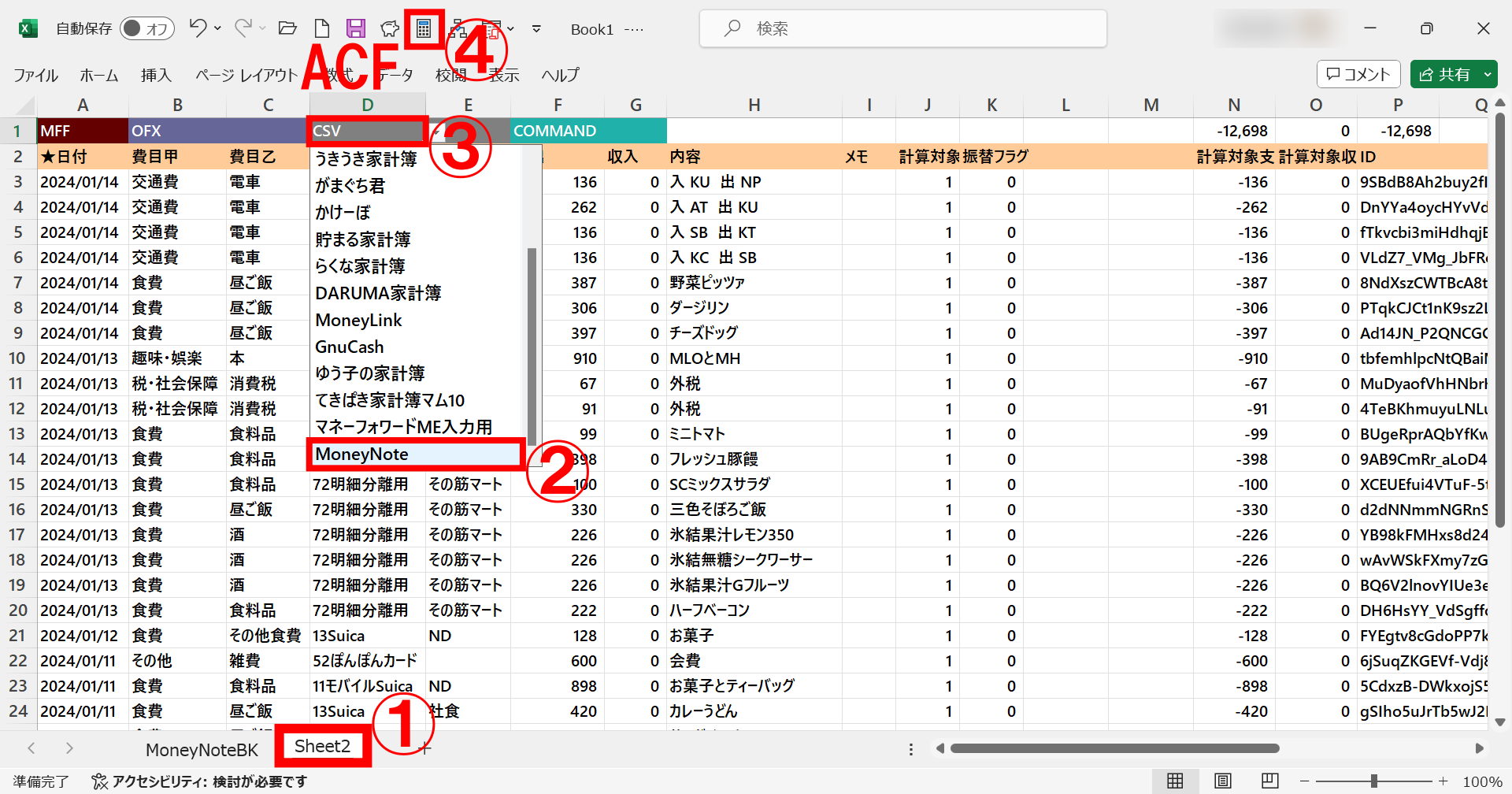Click previous sheet navigation arrow
The width and height of the screenshot is (1512, 794).
pos(31,748)
